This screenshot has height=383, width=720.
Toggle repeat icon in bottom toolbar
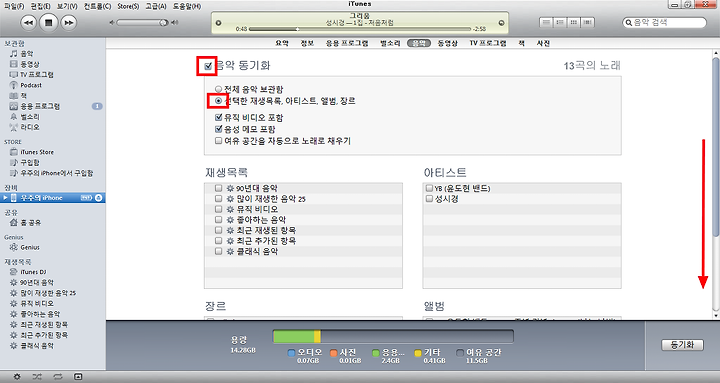coord(58,377)
